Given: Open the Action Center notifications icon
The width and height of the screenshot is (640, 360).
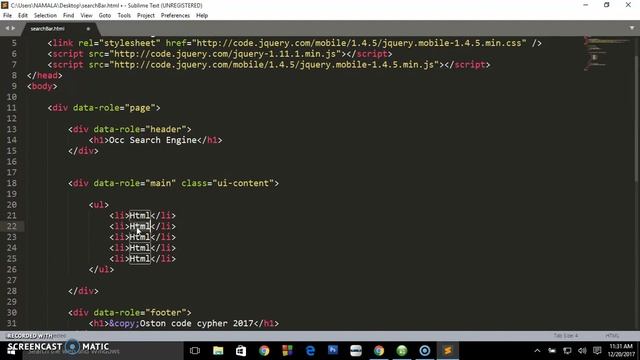Looking at the screenshot, I should 597,351.
